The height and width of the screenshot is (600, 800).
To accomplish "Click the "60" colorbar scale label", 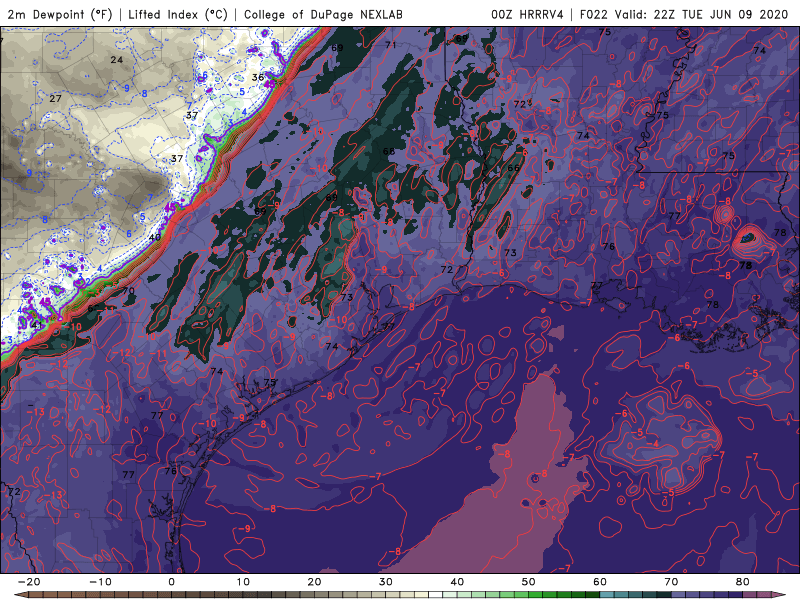I will (x=600, y=582).
